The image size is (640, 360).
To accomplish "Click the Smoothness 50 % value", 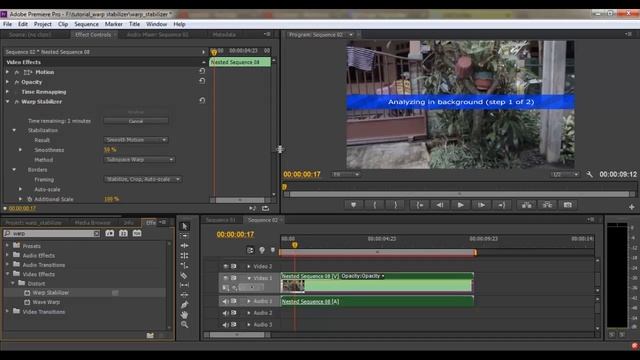I will coord(110,150).
